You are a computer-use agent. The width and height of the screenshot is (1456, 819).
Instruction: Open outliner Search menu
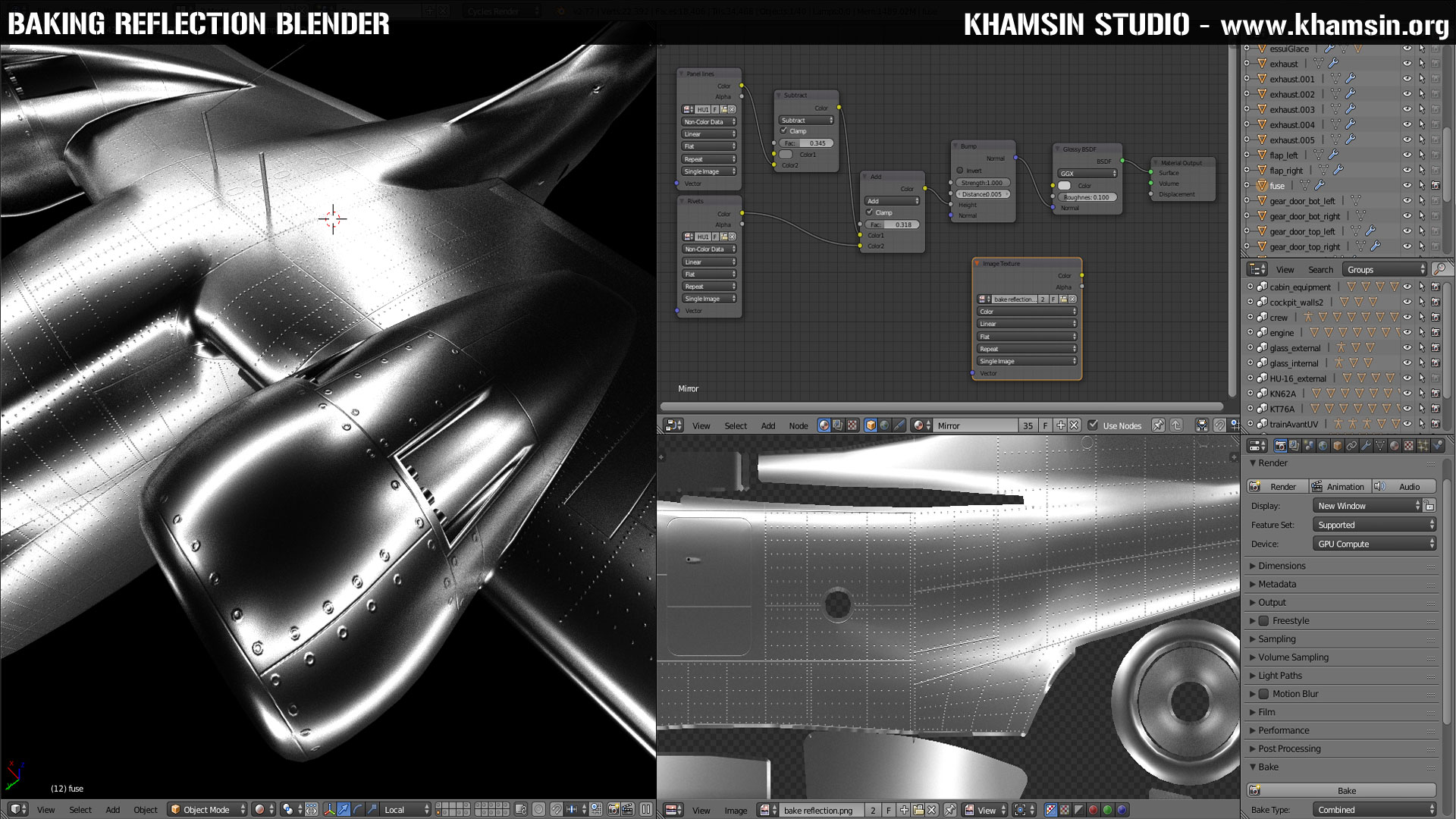click(x=1320, y=269)
